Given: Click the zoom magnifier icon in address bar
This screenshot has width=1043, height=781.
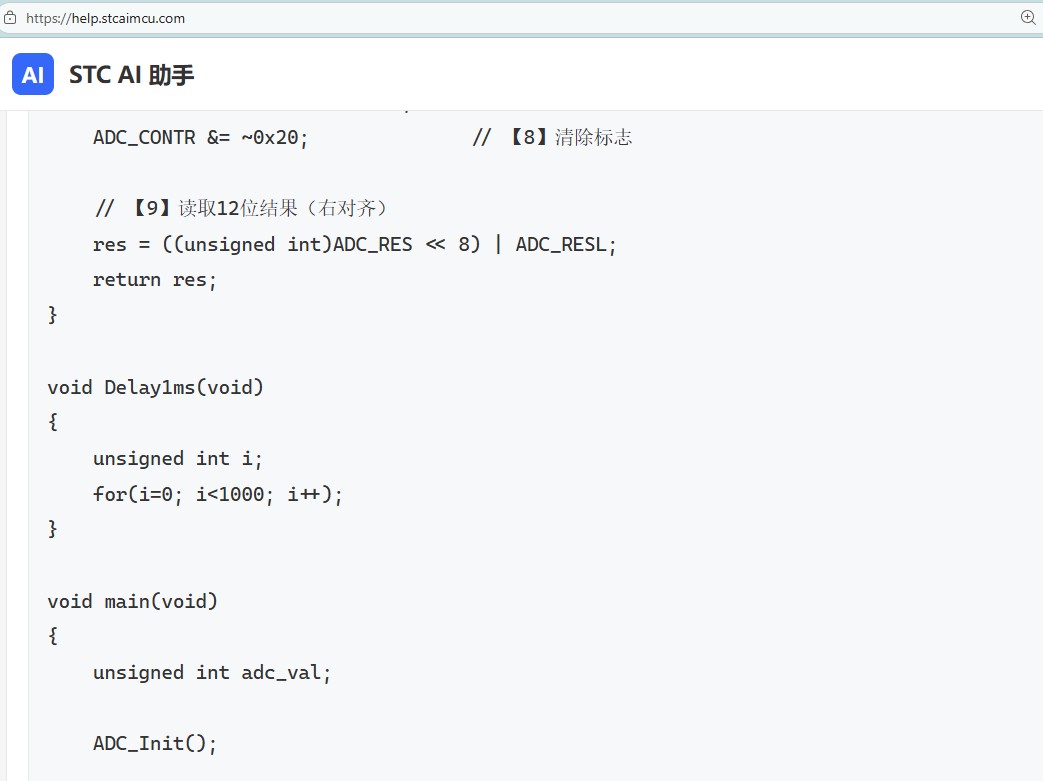Looking at the screenshot, I should [x=1028, y=18].
